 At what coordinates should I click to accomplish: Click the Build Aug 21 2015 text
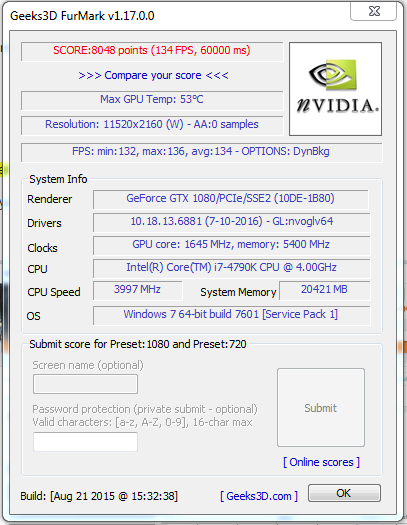tap(99, 496)
